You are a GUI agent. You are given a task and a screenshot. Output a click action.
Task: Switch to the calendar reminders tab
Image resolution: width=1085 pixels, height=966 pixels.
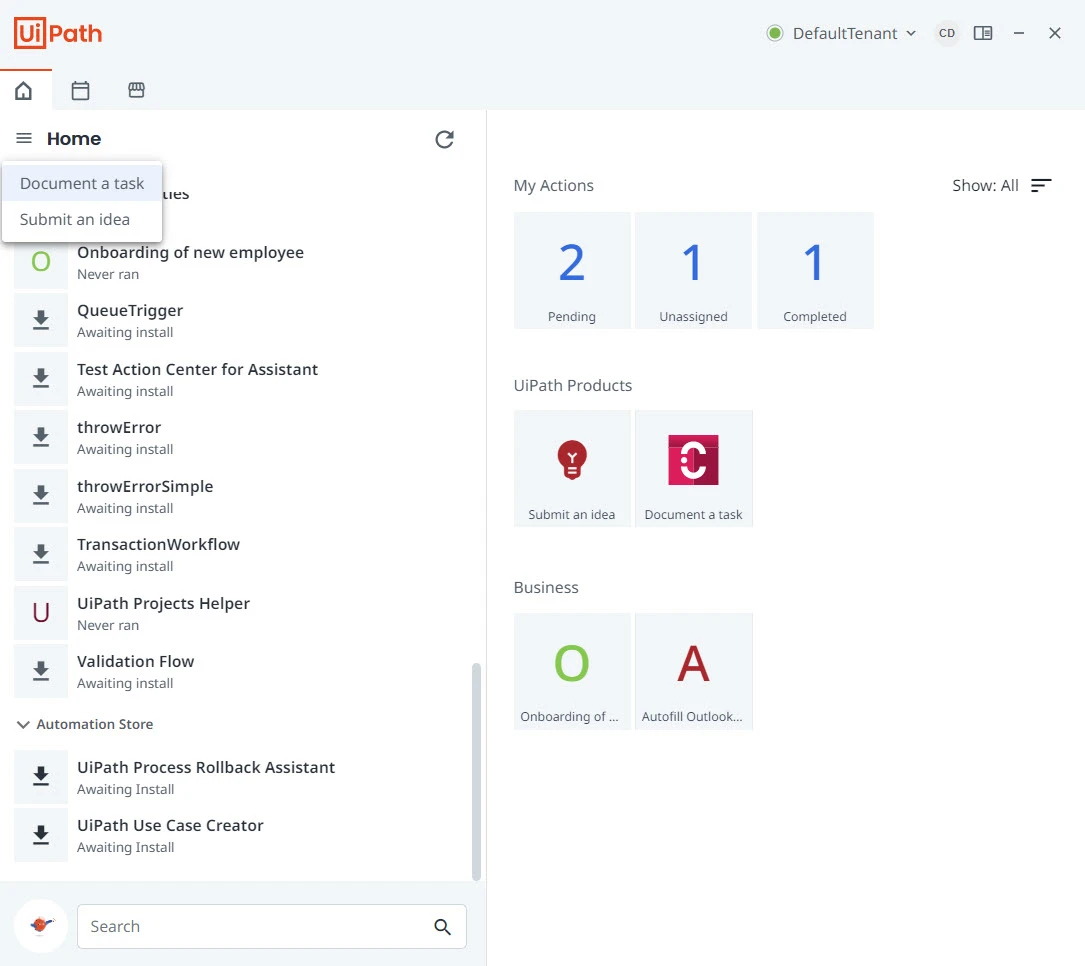[80, 90]
